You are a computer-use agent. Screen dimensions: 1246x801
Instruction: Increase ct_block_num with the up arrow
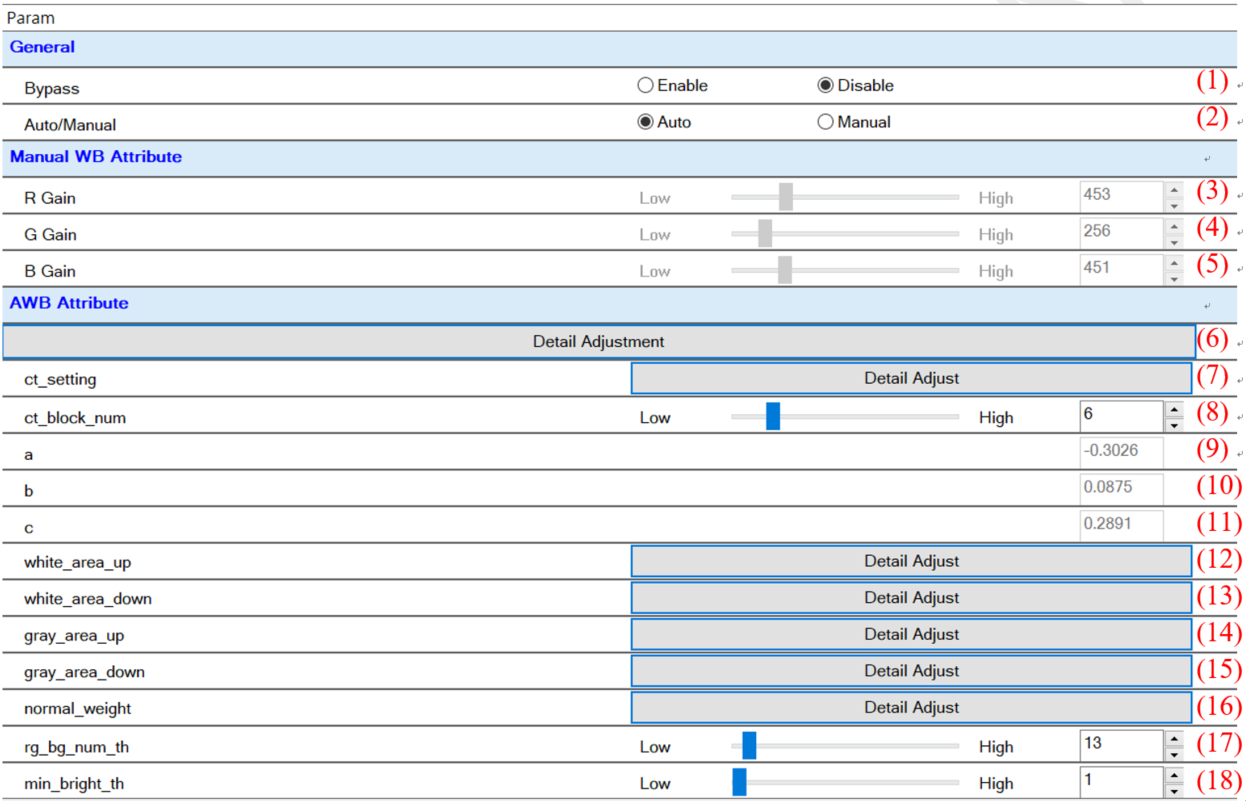coord(1174,409)
